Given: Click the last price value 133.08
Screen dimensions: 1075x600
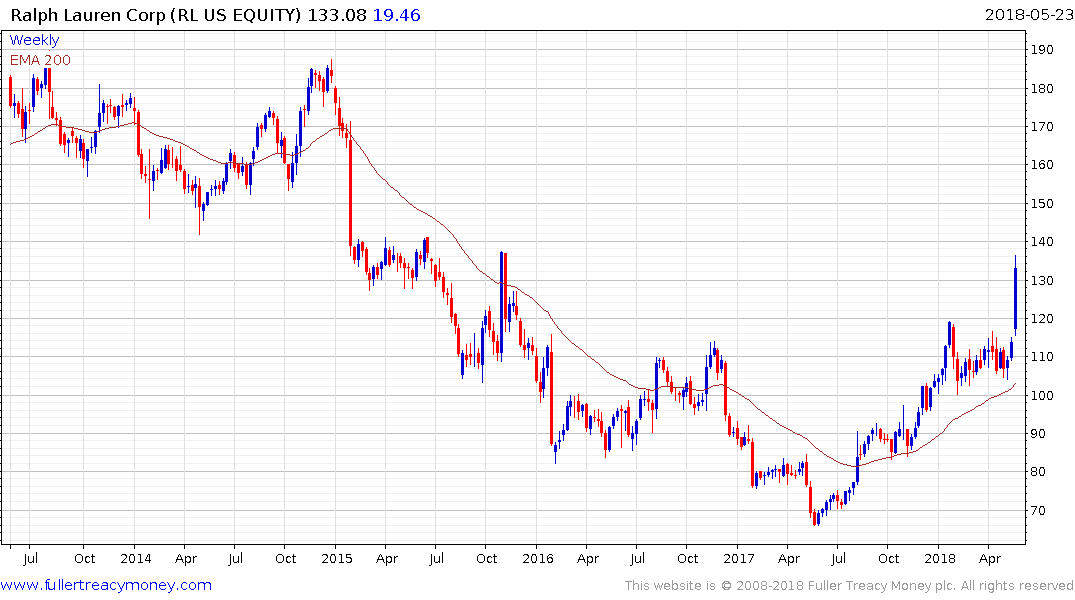Looking at the screenshot, I should 337,15.
